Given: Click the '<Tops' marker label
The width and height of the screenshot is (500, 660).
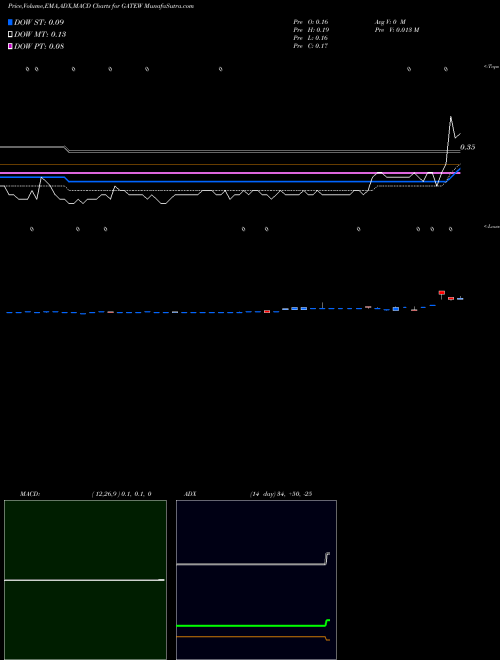Looking at the screenshot, I should (x=492, y=67).
